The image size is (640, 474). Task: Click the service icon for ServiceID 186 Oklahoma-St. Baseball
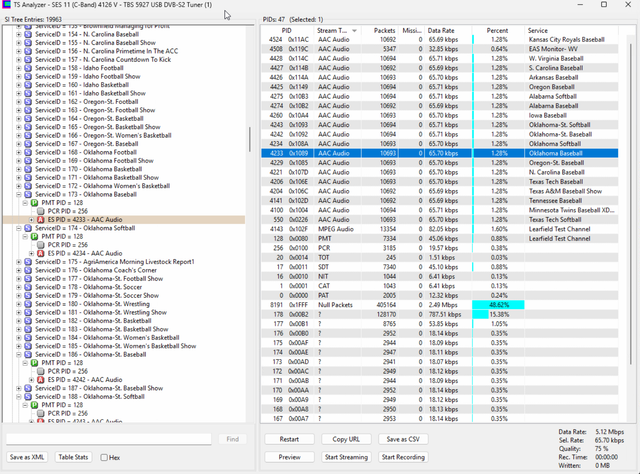coord(28,354)
